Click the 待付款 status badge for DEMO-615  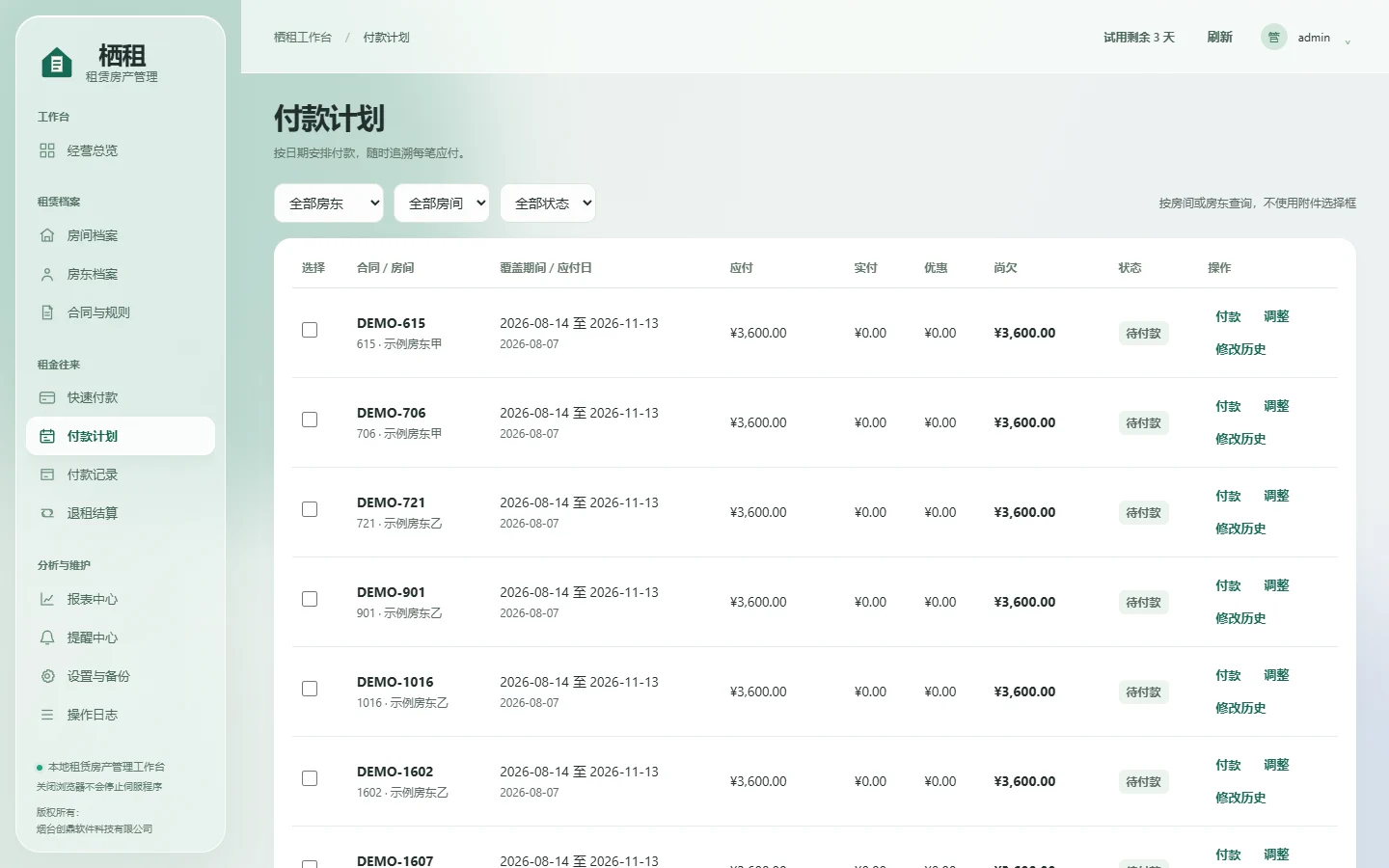pyautogui.click(x=1144, y=333)
